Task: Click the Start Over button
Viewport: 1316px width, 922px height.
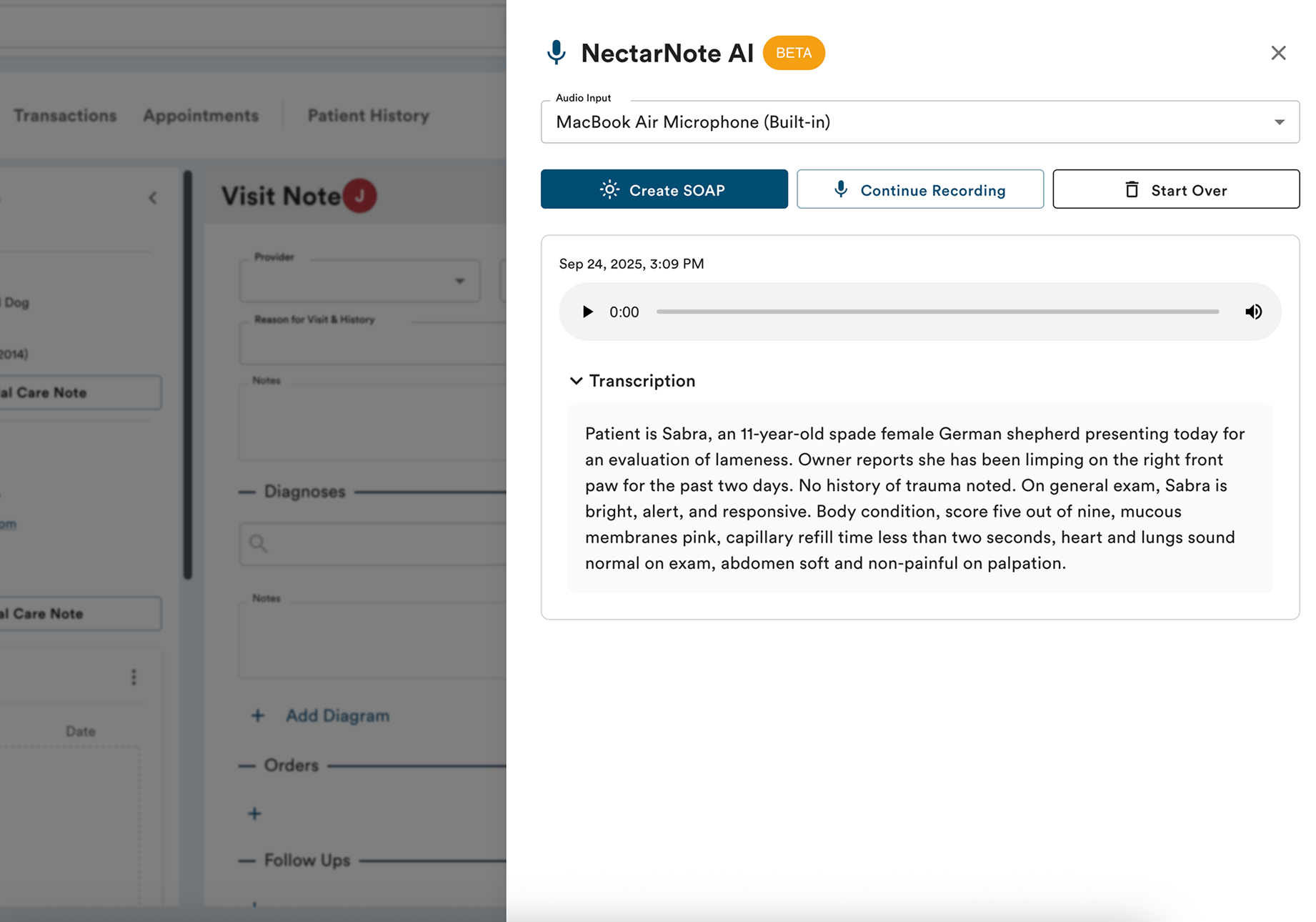Action: click(x=1175, y=189)
